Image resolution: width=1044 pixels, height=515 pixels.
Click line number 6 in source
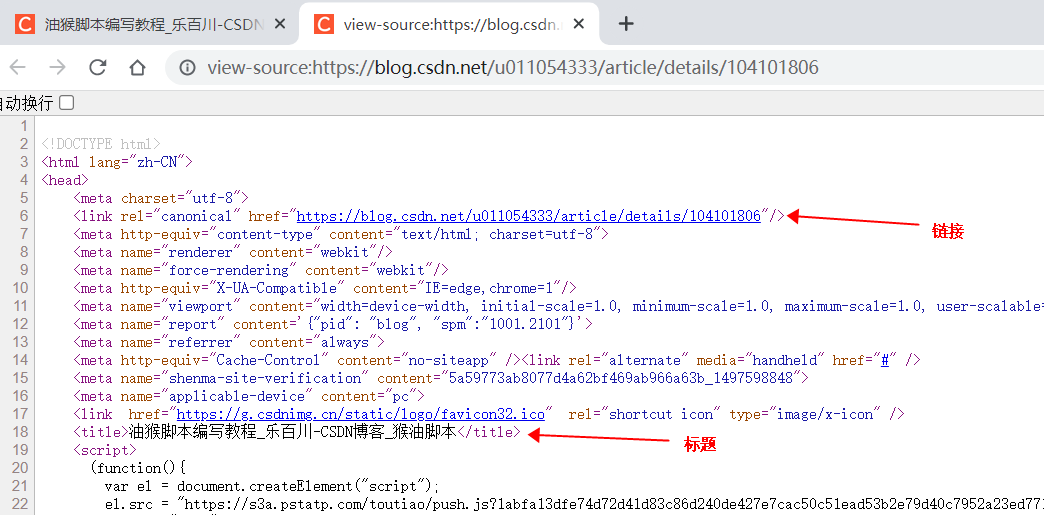[25, 216]
